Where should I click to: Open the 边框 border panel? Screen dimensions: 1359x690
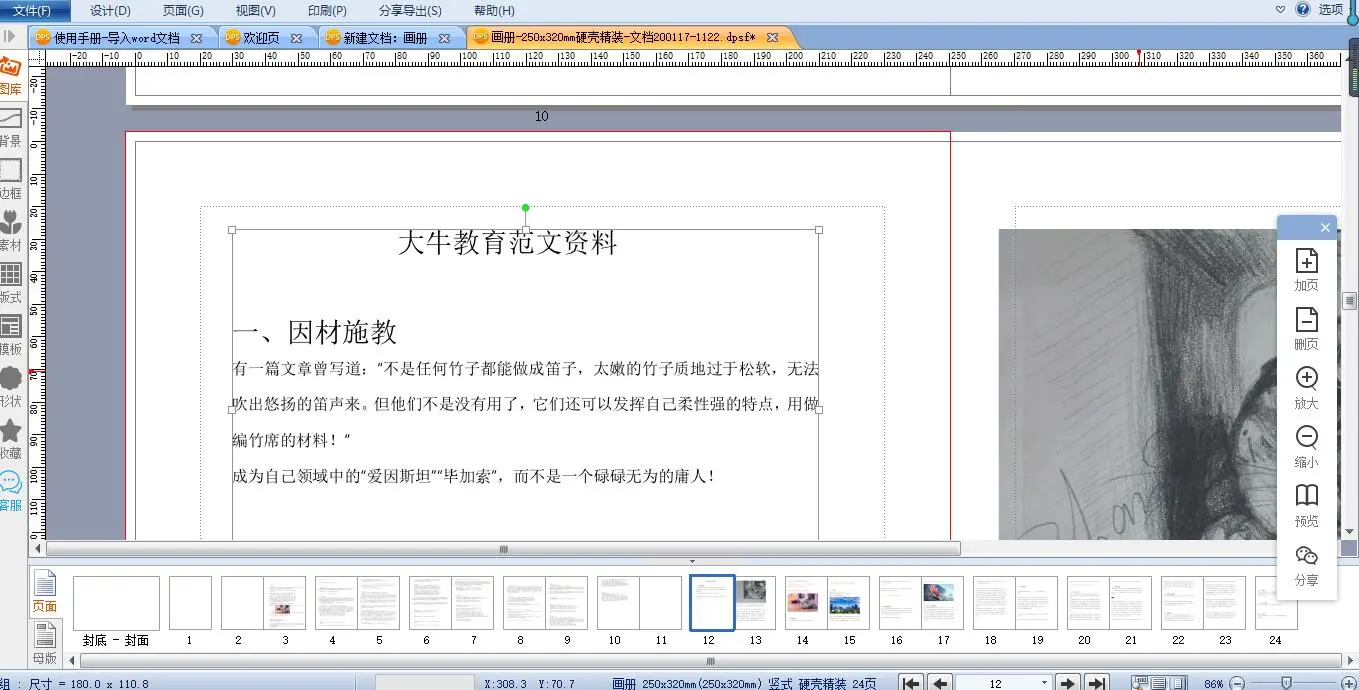[x=10, y=178]
